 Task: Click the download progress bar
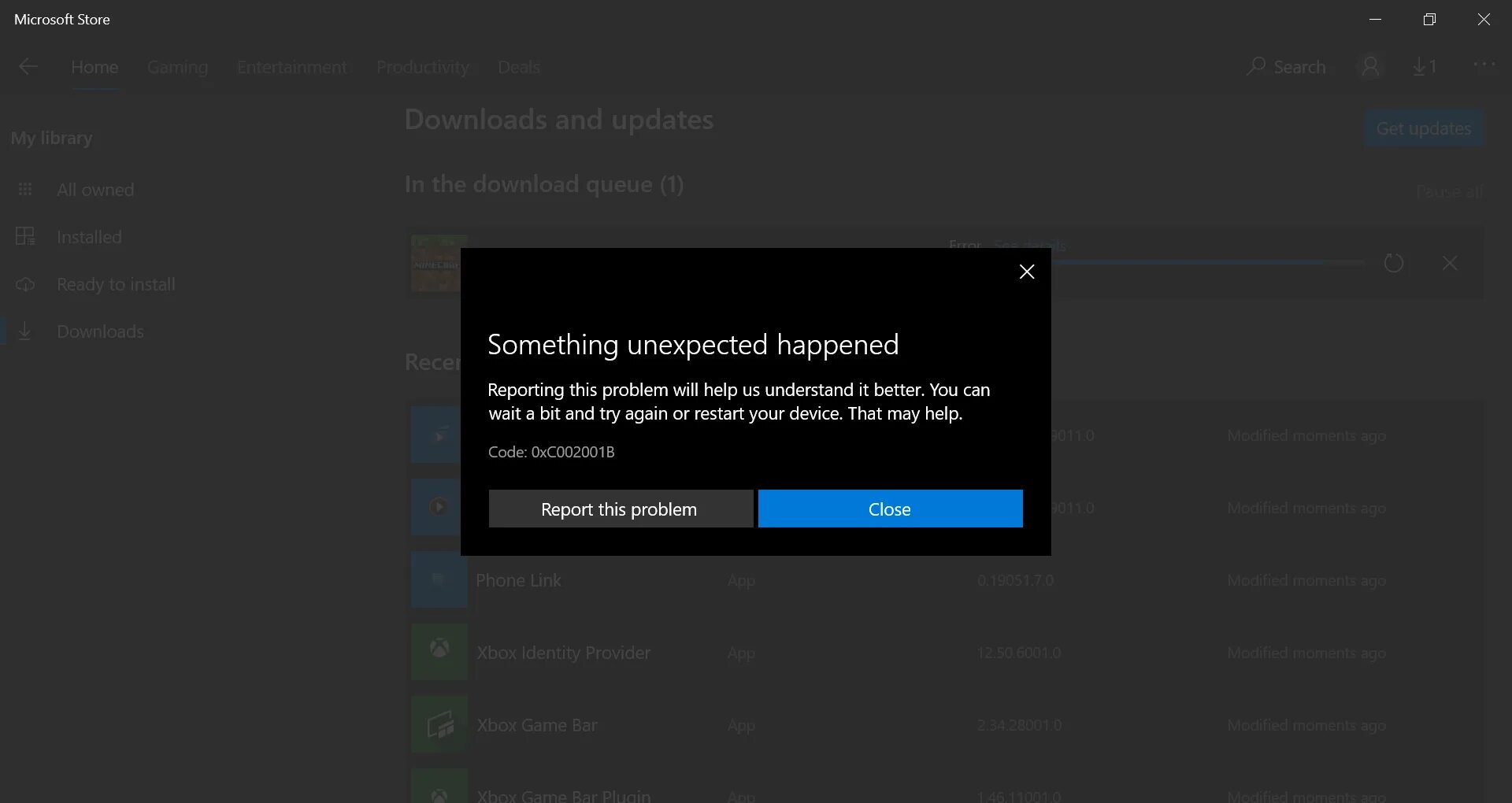pyautogui.click(x=1209, y=262)
